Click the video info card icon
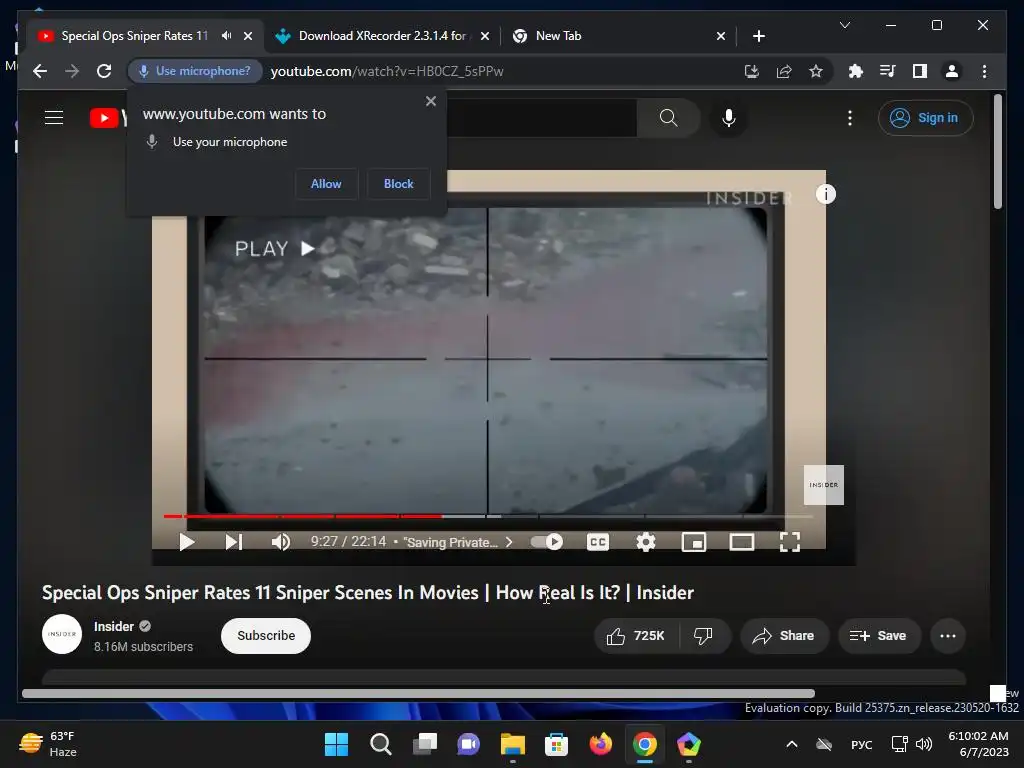Viewport: 1024px width, 768px height. point(825,194)
